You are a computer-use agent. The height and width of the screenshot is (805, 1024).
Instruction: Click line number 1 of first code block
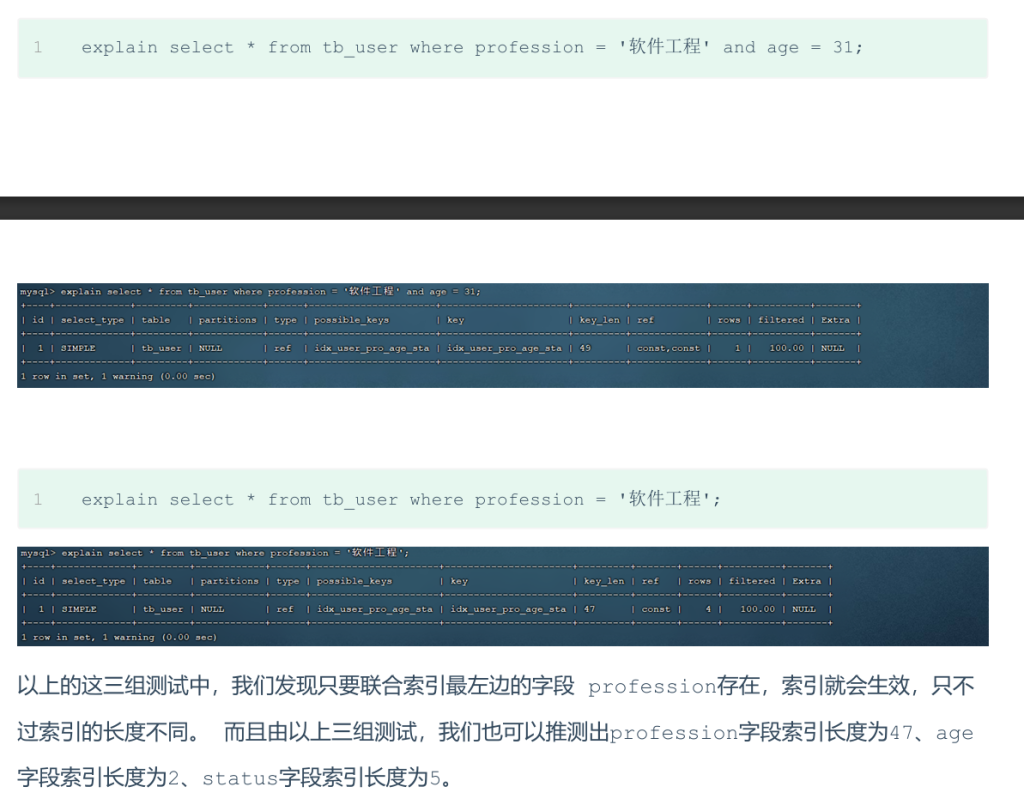[x=38, y=47]
